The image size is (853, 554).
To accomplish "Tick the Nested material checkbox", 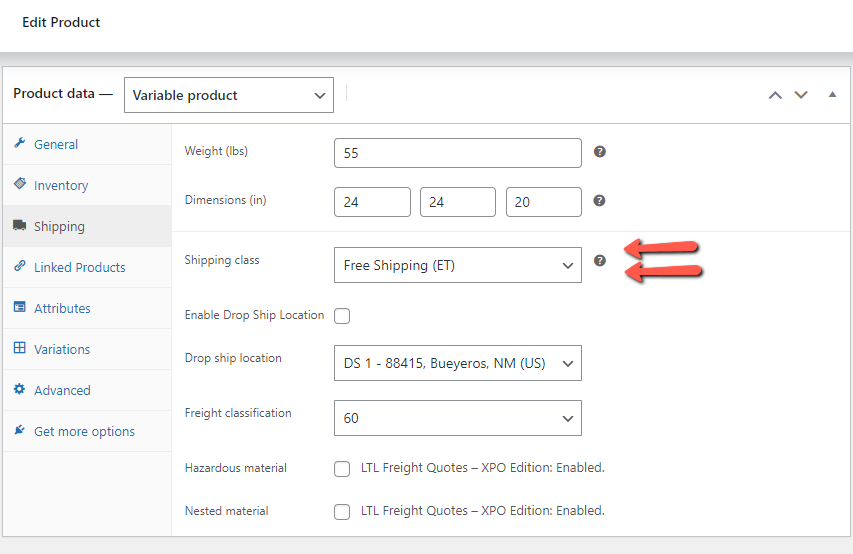I will pyautogui.click(x=342, y=511).
